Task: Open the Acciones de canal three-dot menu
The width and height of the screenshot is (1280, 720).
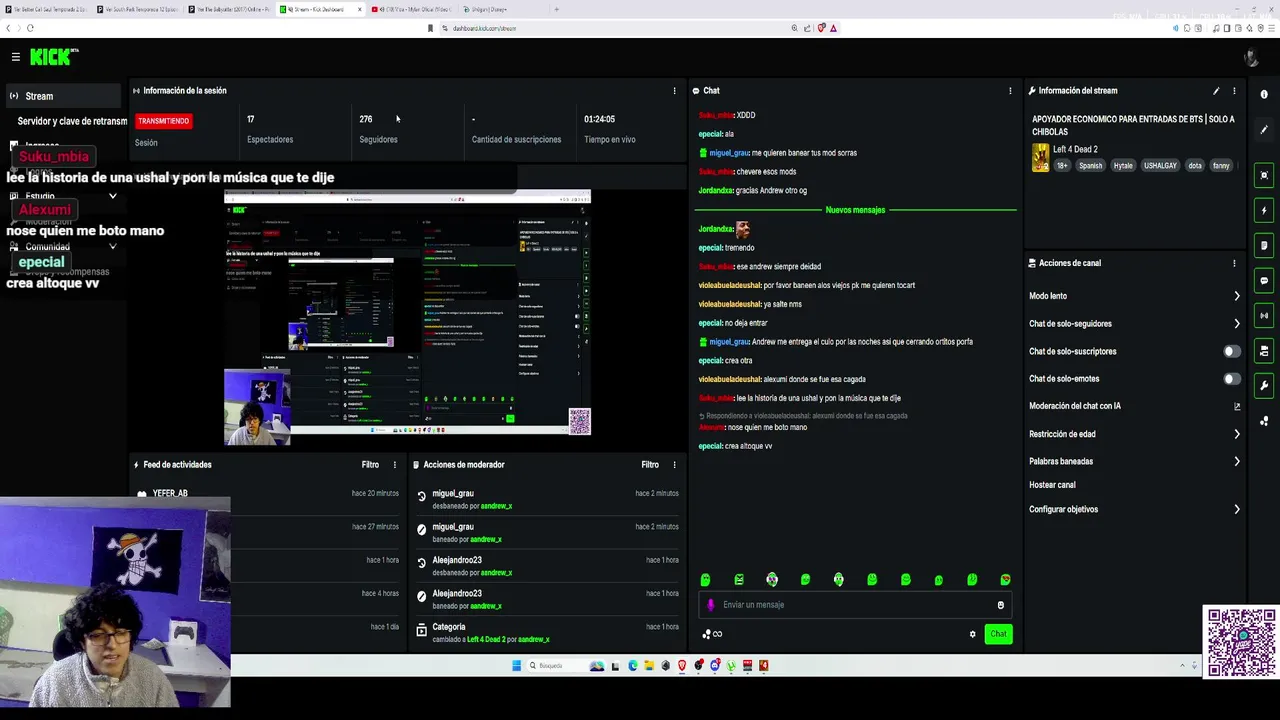Action: click(1234, 263)
